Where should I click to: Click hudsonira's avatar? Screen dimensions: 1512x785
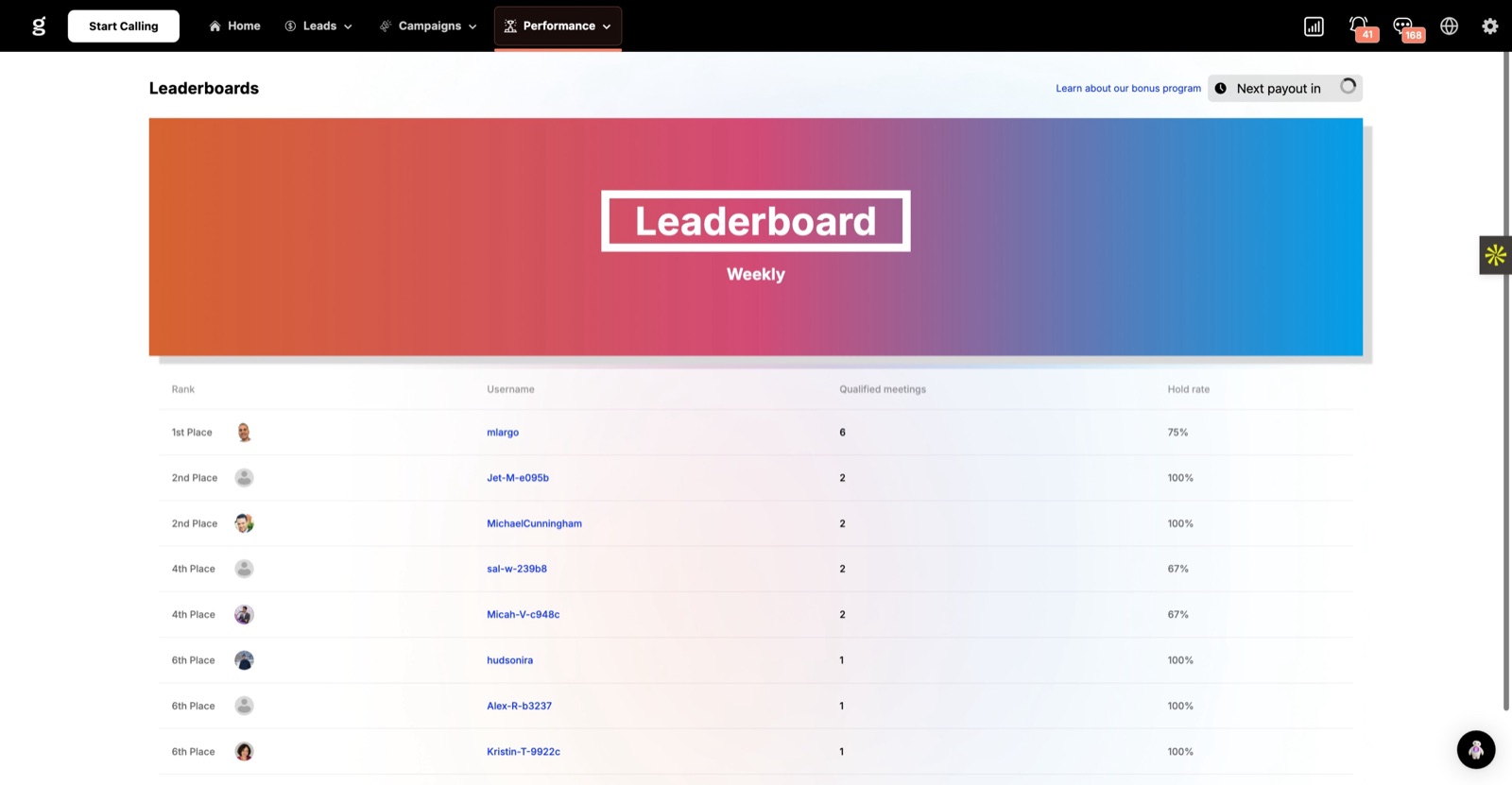coord(244,660)
